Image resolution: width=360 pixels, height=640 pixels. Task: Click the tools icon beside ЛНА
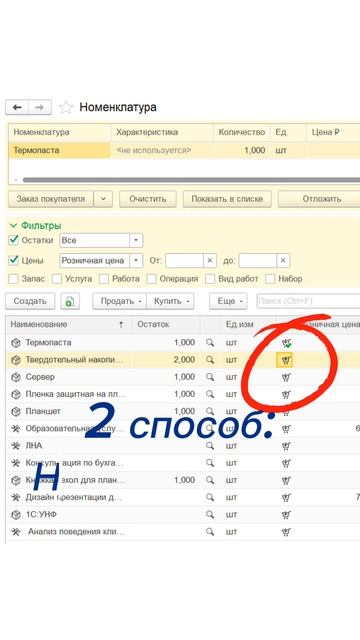[16, 446]
